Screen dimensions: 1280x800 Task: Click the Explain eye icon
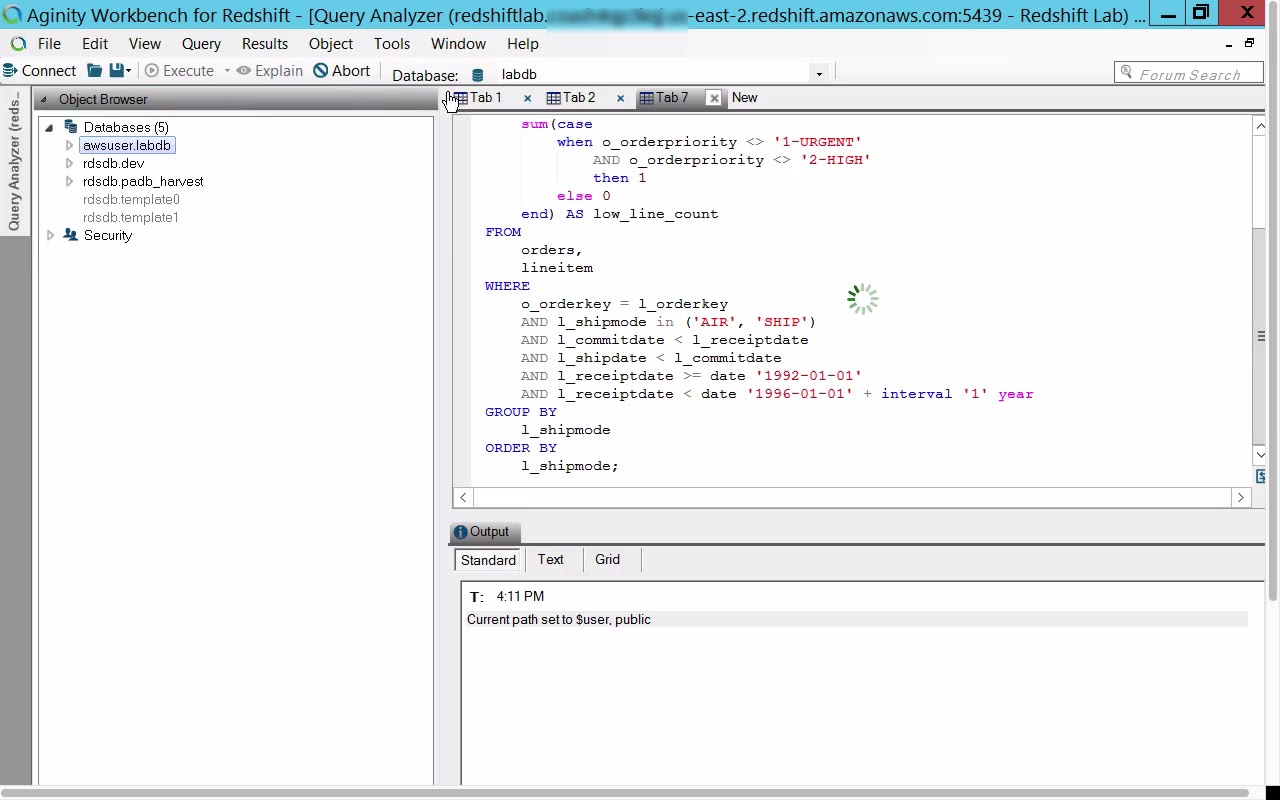(x=244, y=71)
